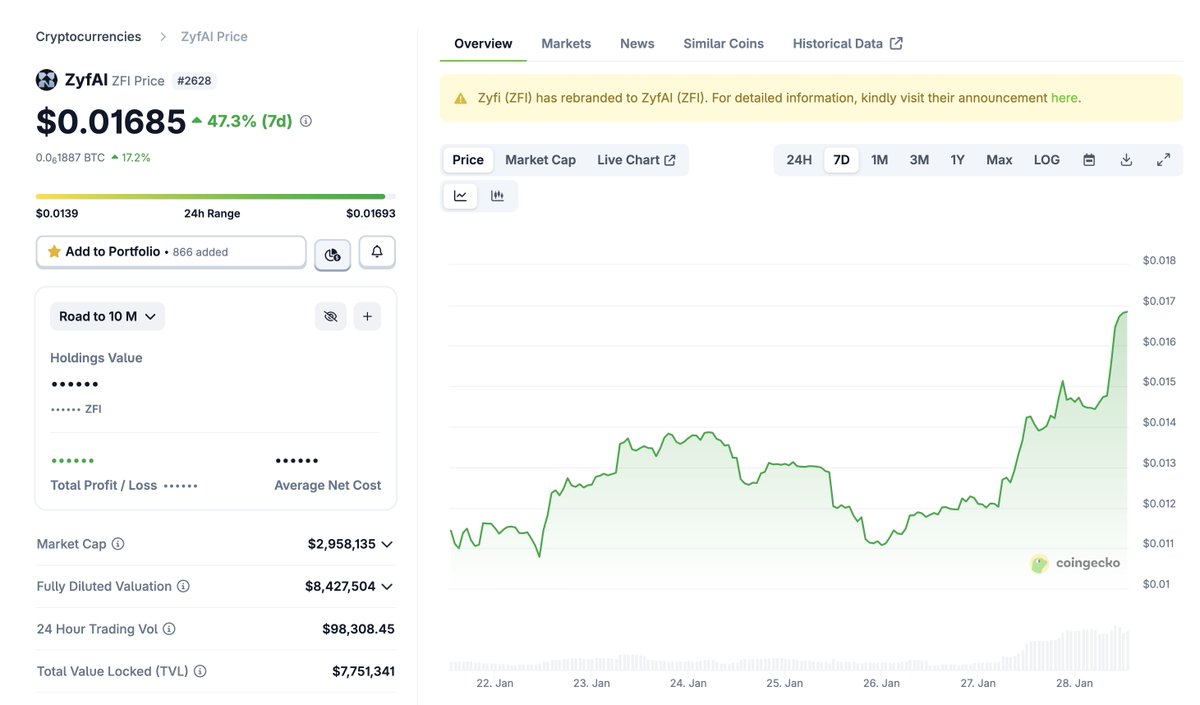Set chart range to 7D
Viewport: 1200px width, 705px height.
[841, 160]
